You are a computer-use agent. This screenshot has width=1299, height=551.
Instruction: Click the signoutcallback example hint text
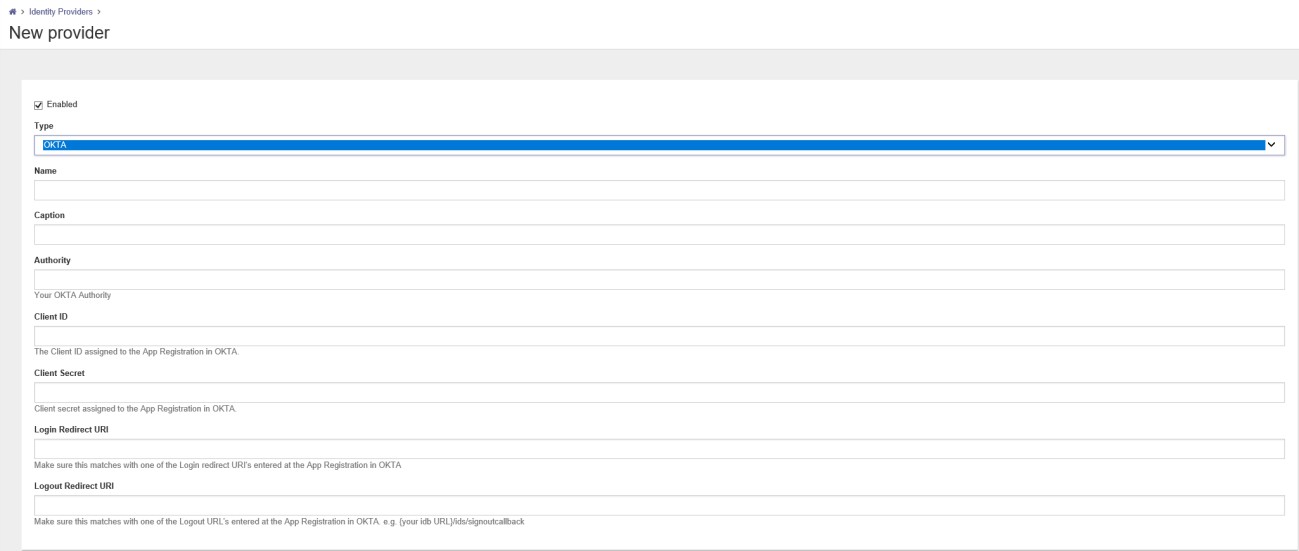[279, 521]
